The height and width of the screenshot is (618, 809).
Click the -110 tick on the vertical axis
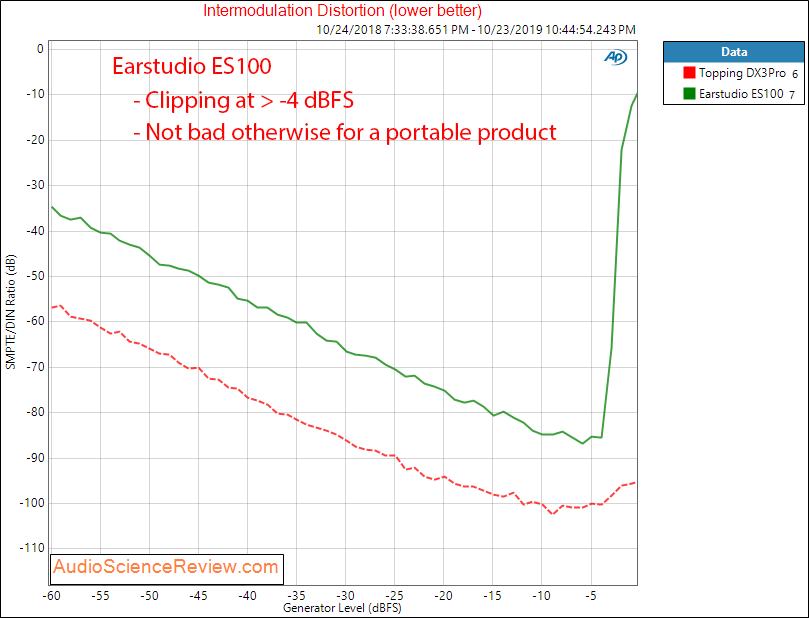(x=33, y=548)
